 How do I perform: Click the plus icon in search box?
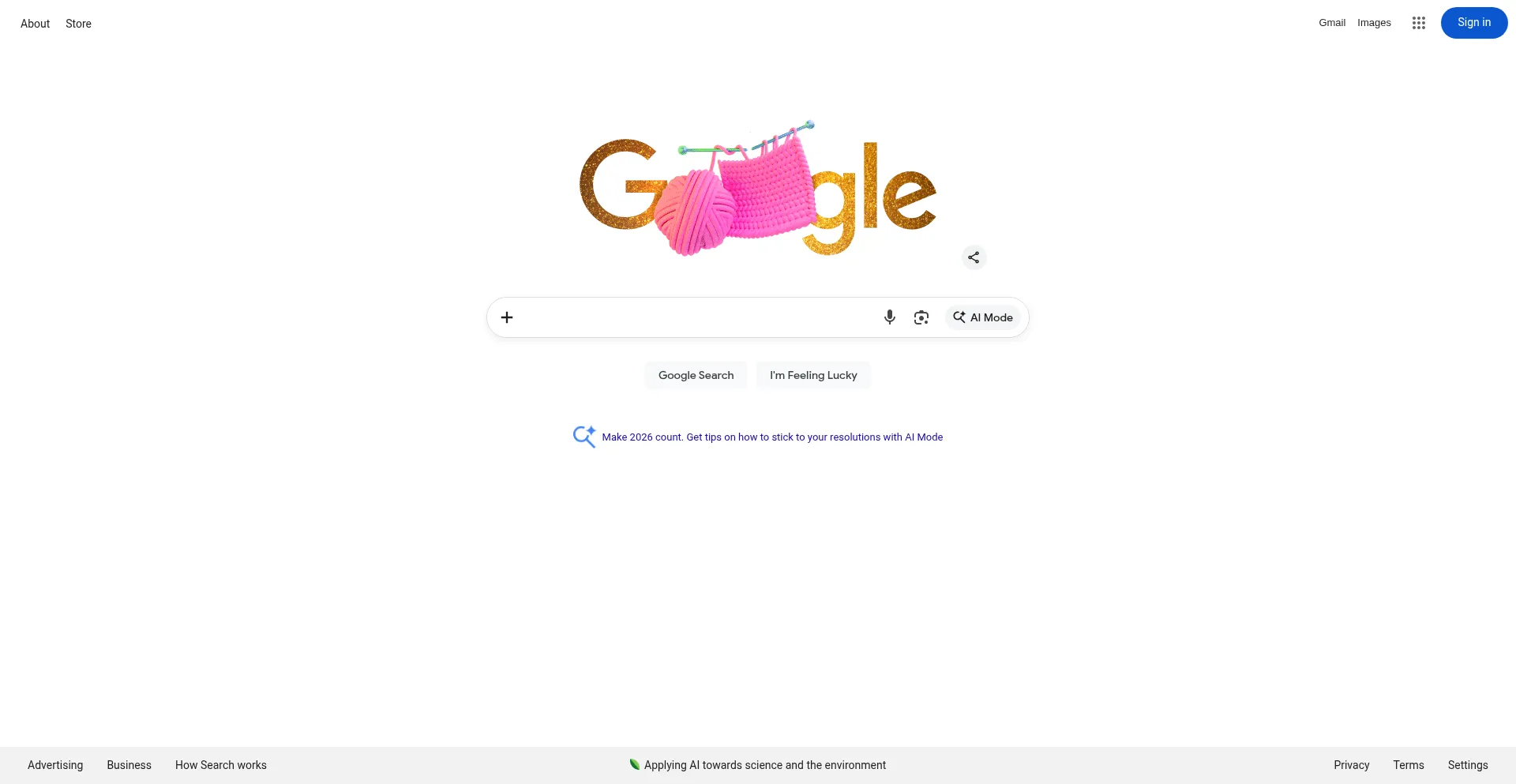coord(507,317)
